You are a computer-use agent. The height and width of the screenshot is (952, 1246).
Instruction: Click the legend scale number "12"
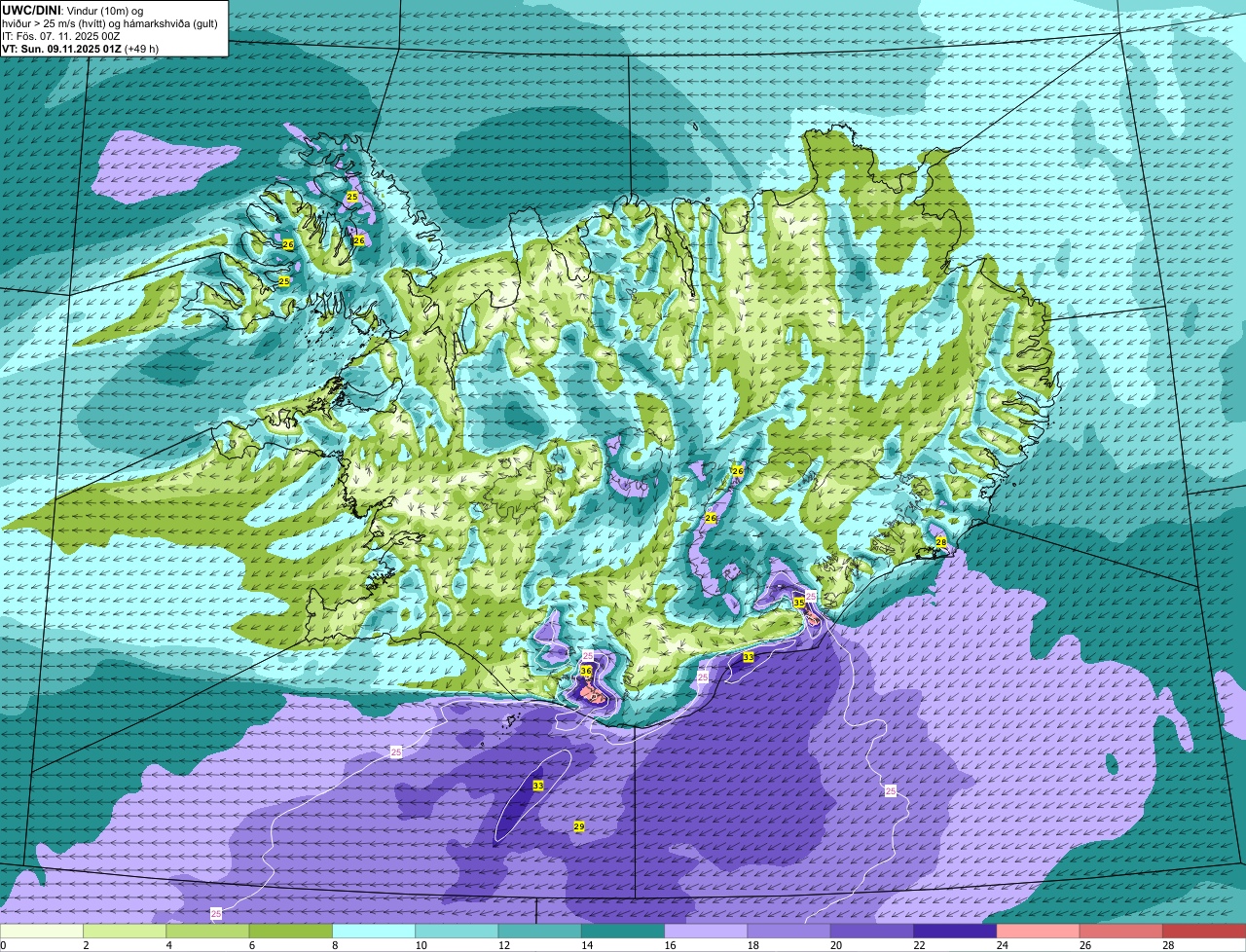pyautogui.click(x=504, y=945)
